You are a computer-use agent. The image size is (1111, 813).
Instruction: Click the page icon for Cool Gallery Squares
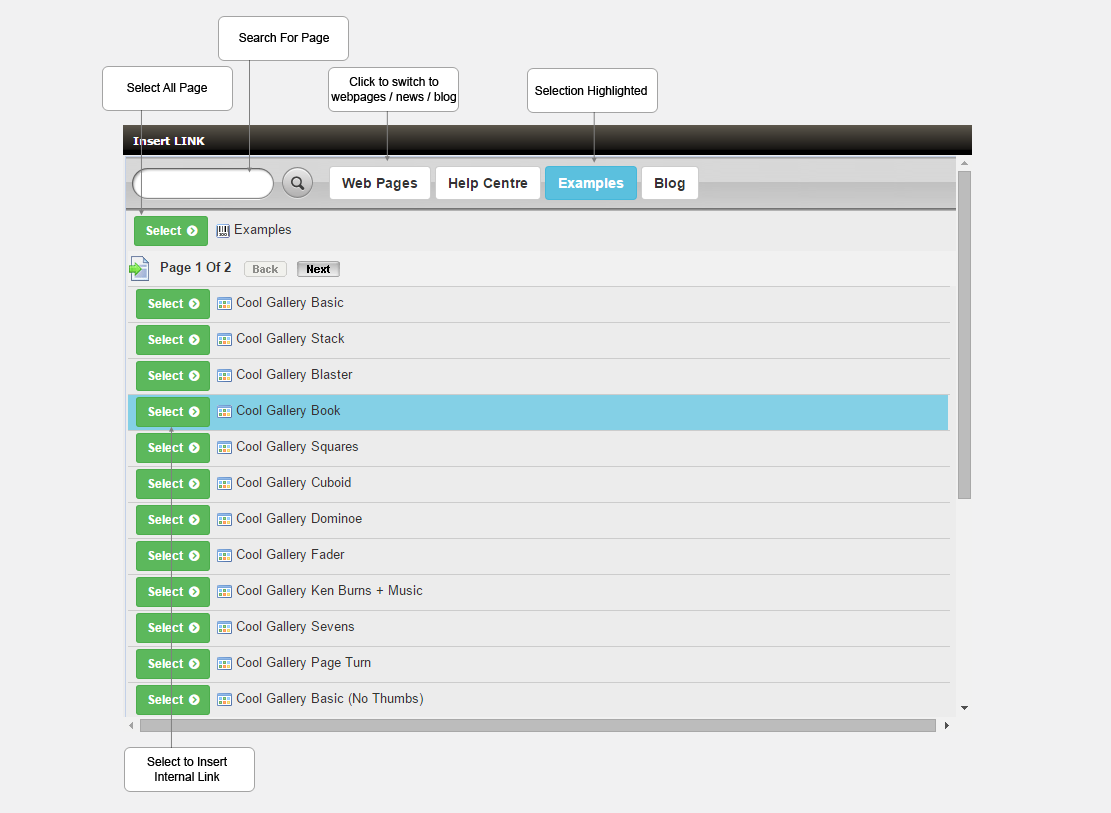pos(225,448)
